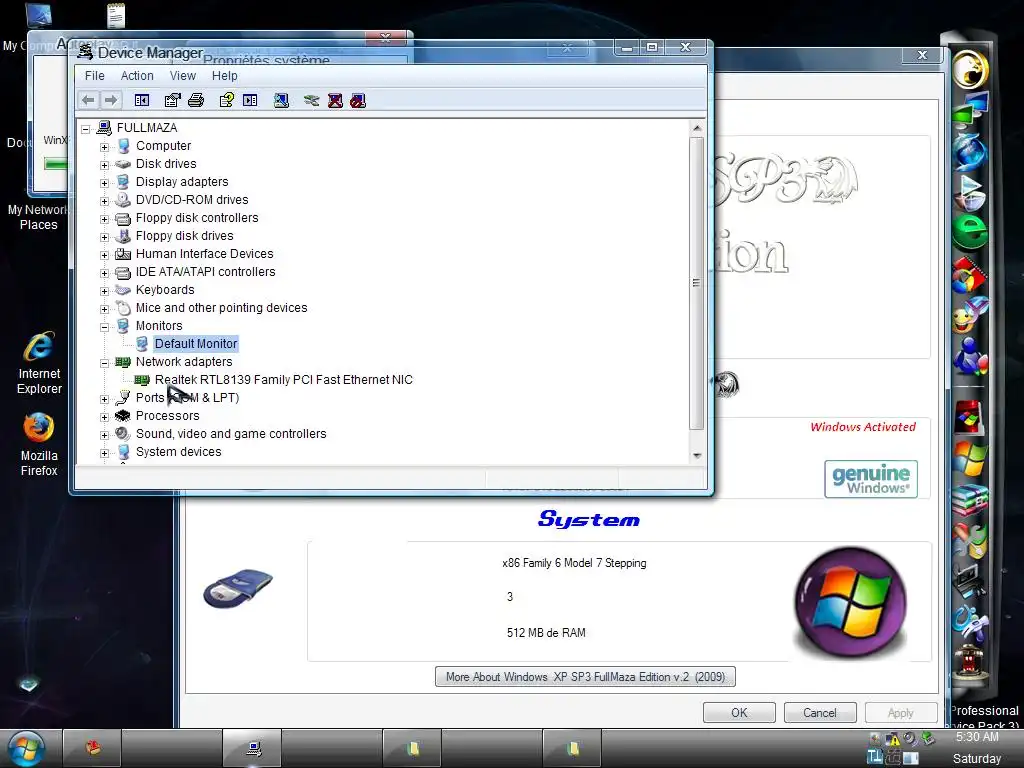Expand the Disk drives node
The image size is (1024, 768).
tap(104, 165)
